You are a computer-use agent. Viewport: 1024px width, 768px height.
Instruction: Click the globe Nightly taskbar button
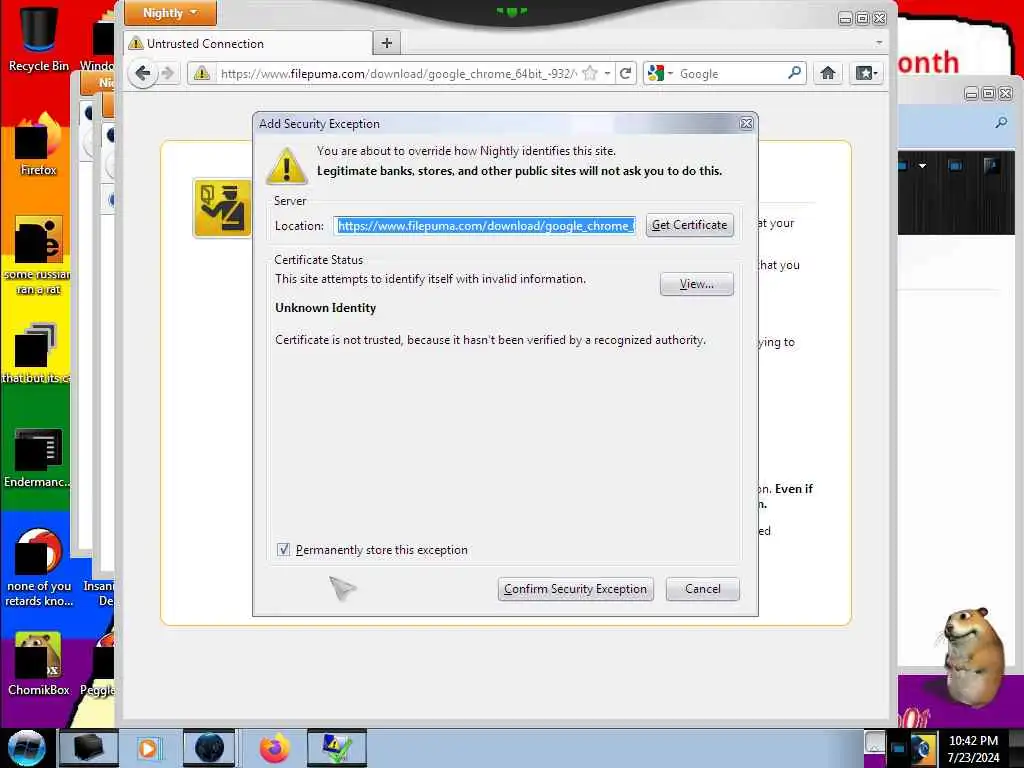click(x=209, y=748)
